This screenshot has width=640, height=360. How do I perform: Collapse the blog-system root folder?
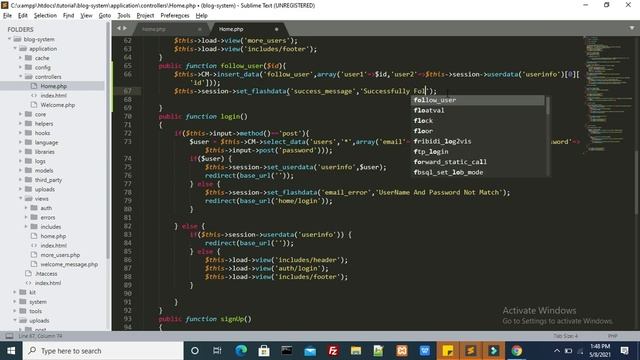point(9,39)
